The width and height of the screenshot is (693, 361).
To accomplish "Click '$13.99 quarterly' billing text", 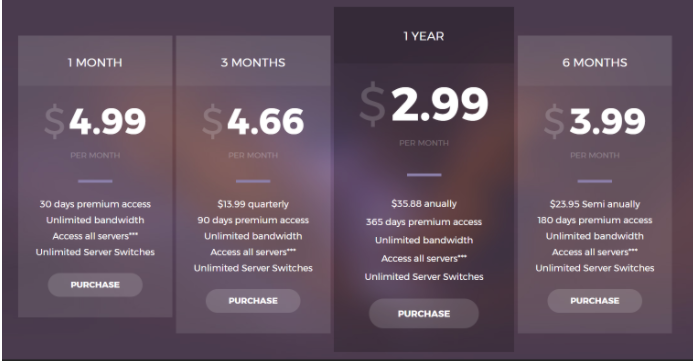I will click(253, 204).
